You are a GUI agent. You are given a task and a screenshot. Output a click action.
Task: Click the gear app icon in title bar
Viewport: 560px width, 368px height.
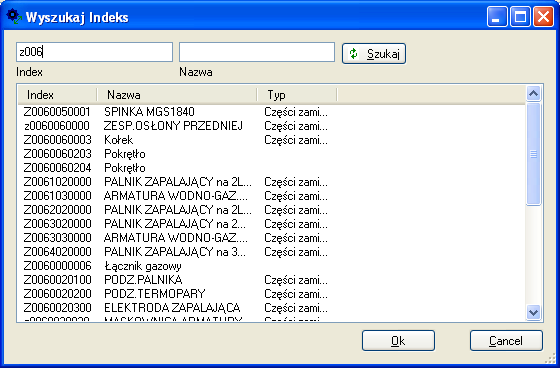point(14,17)
